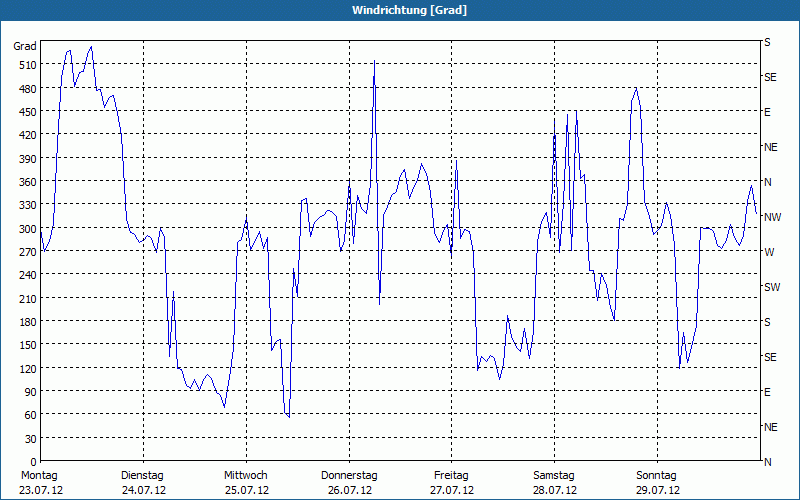Click the Wednesday curve minimum near 60 degrees
This screenshot has height=500, width=800.
click(289, 417)
